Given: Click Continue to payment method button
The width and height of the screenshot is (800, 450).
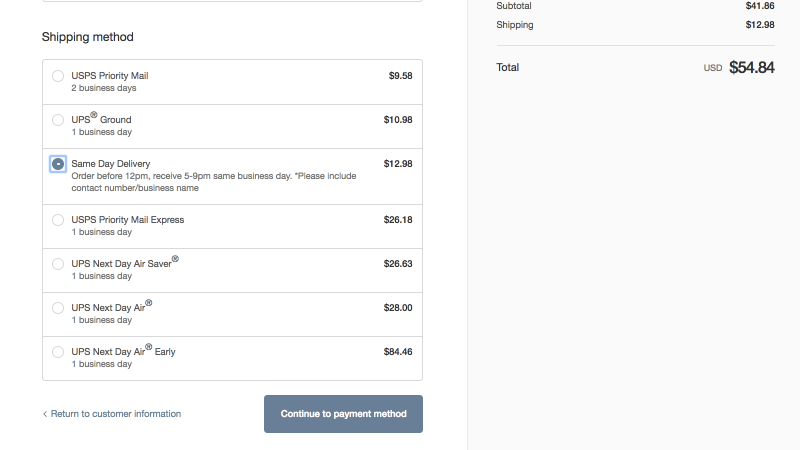Looking at the screenshot, I should (343, 414).
